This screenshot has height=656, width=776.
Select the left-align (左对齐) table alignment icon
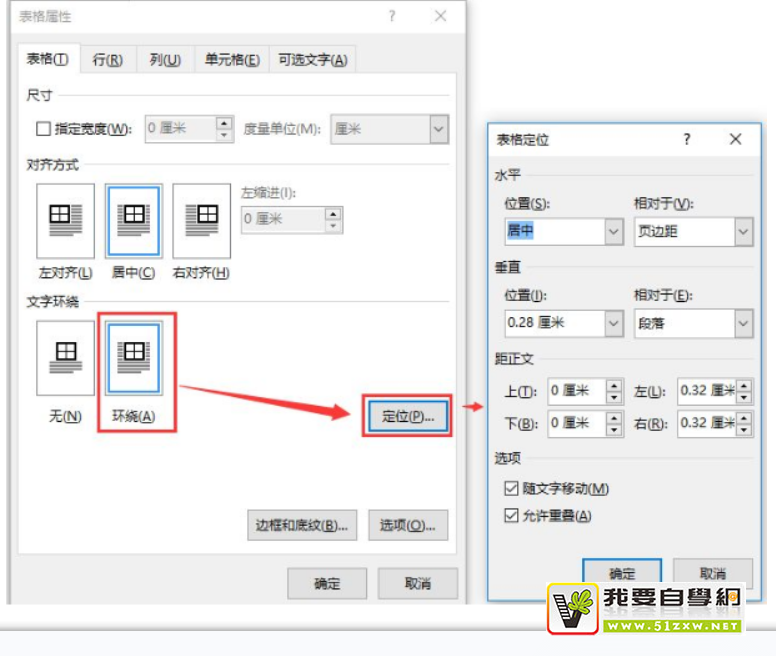pyautogui.click(x=65, y=221)
